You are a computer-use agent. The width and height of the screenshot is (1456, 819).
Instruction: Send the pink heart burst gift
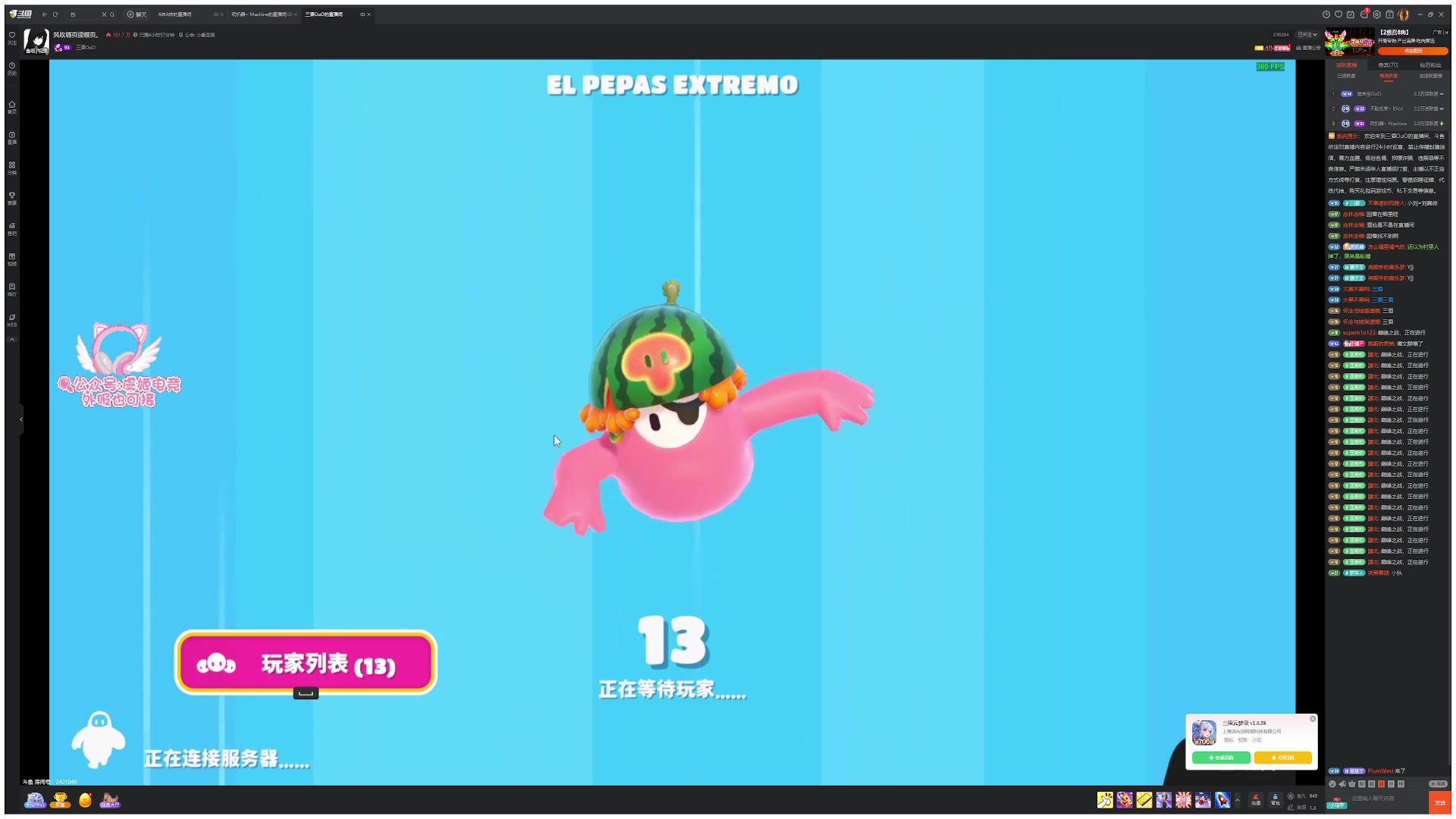pos(1183,800)
